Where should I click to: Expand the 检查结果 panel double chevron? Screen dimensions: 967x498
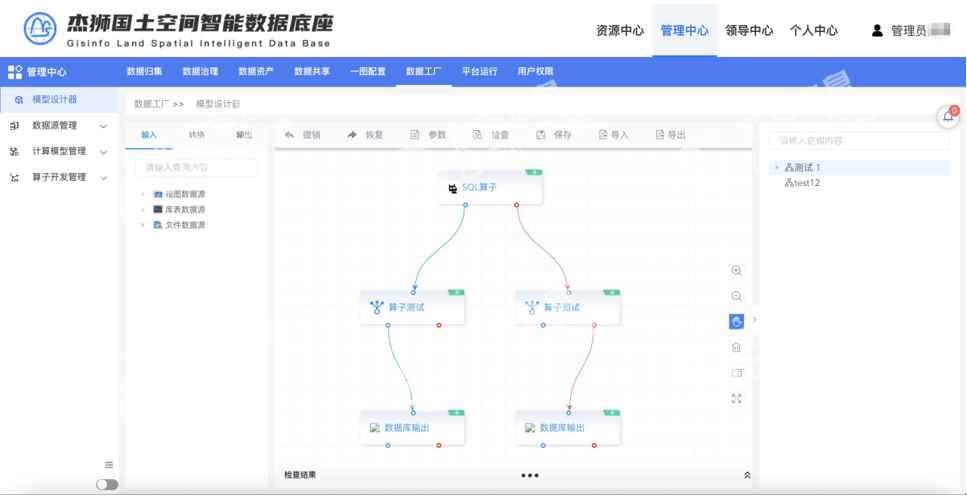[x=747, y=475]
